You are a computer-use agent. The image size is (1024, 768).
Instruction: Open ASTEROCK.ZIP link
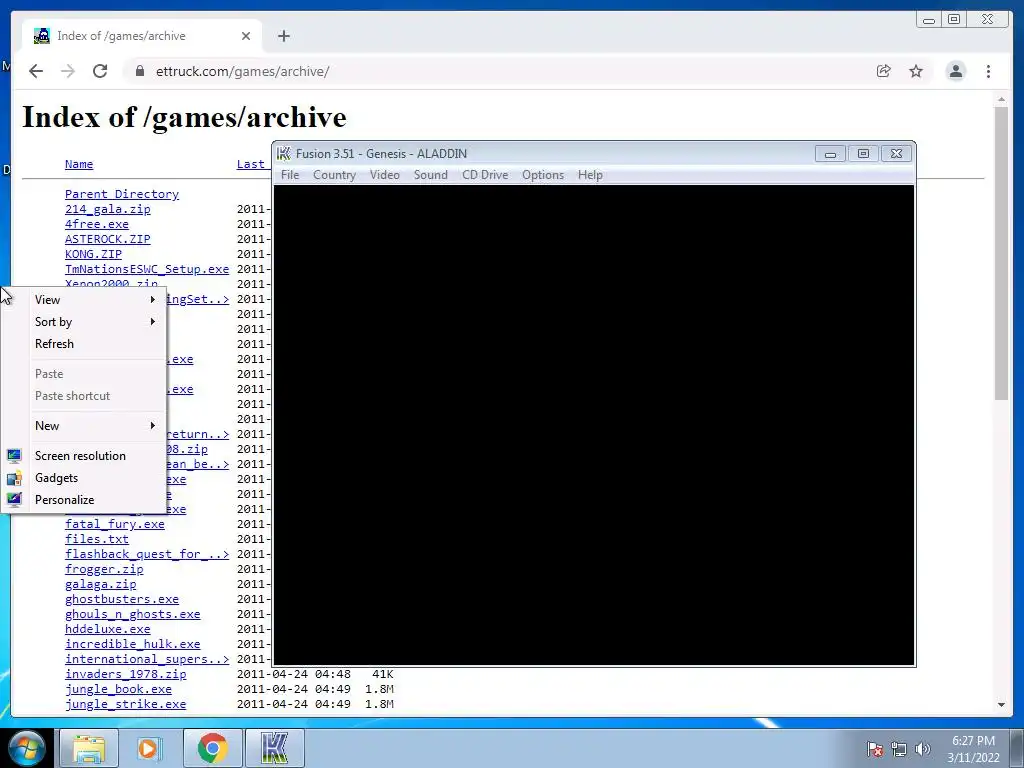108,239
